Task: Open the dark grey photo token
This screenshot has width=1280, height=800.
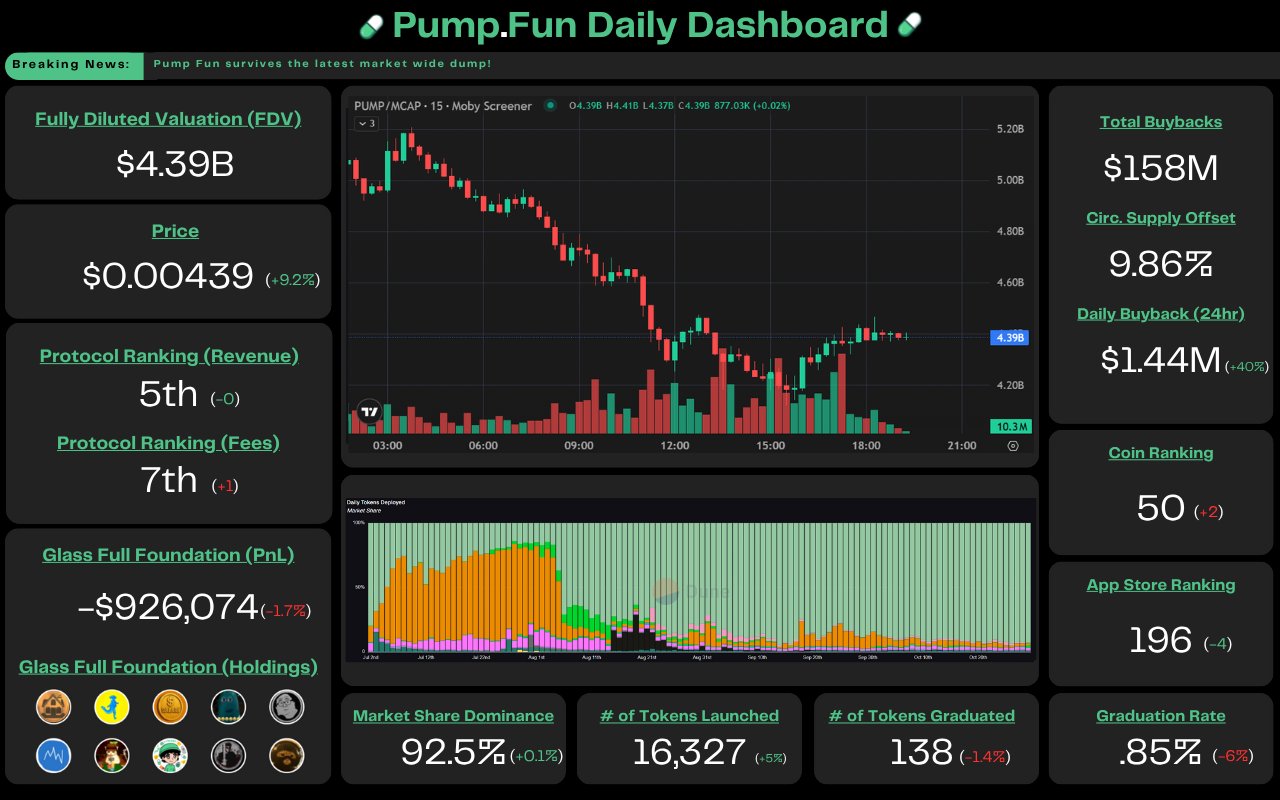Action: [x=229, y=755]
